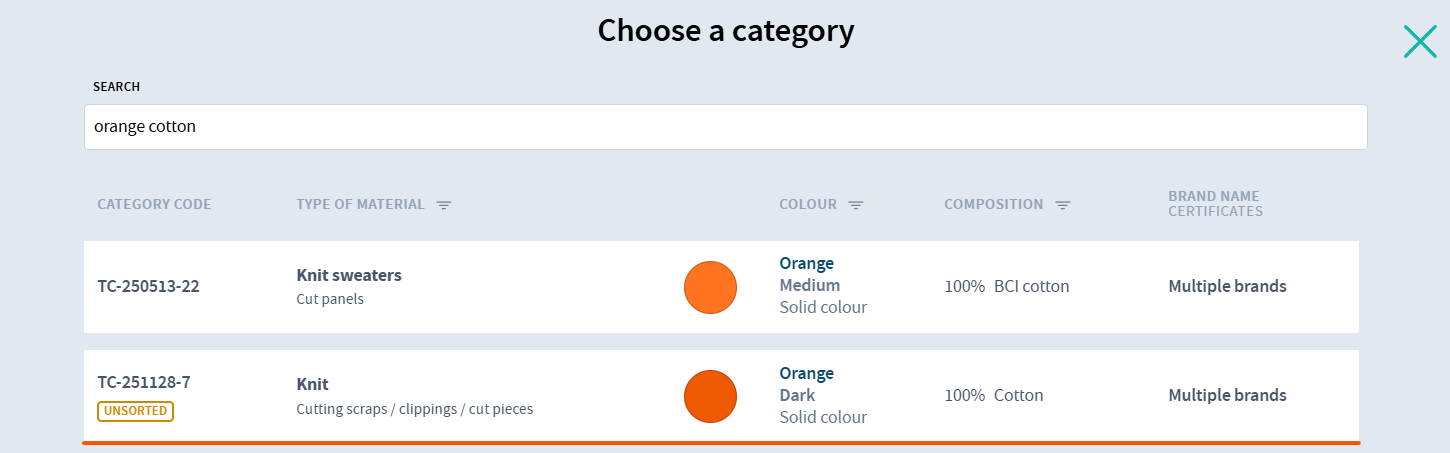Click the Type of Material column header
This screenshot has height=453, width=1450.
[x=360, y=204]
